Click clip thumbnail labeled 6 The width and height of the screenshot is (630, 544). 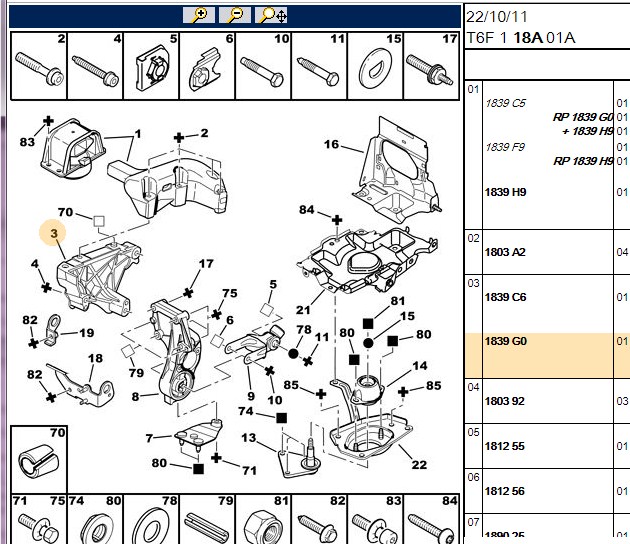207,66
